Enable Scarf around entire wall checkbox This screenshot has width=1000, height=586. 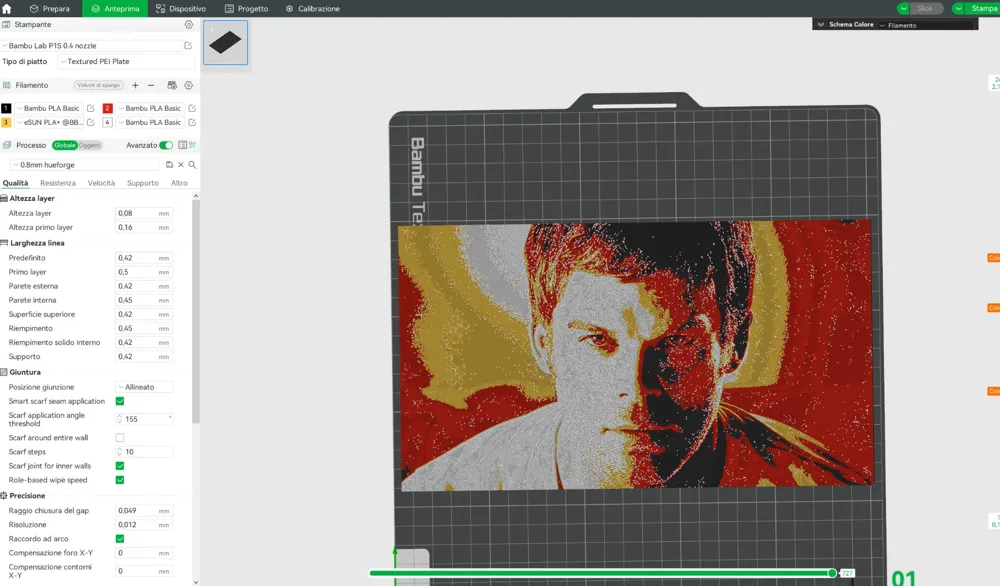[x=120, y=438]
